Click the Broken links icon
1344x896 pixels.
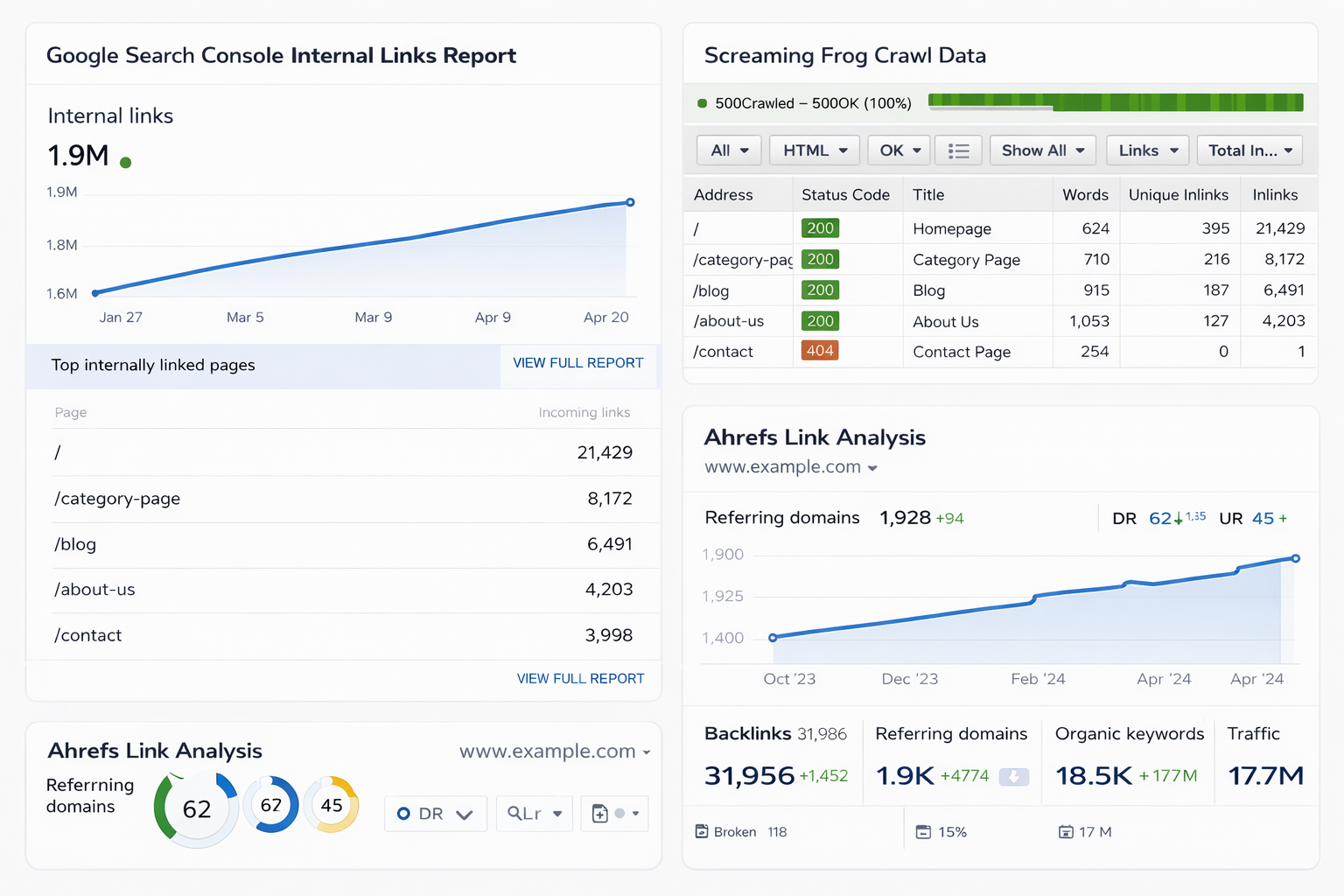tap(703, 831)
